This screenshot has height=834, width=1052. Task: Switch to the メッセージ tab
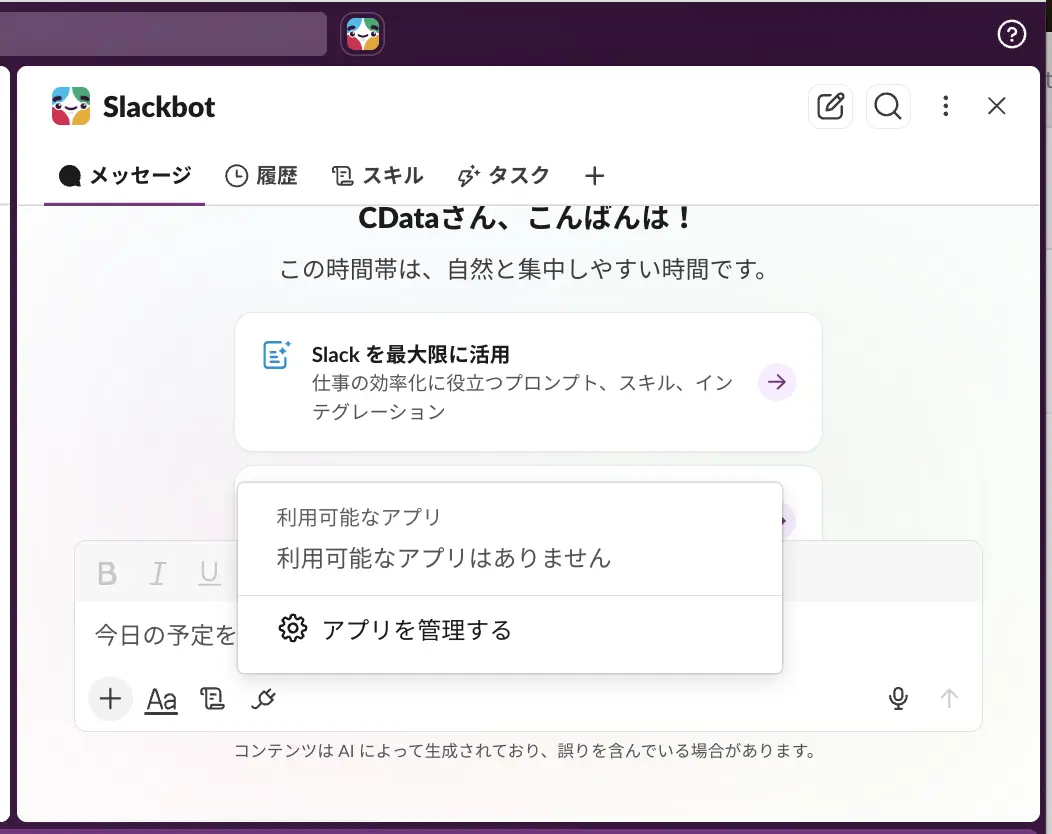point(125,176)
